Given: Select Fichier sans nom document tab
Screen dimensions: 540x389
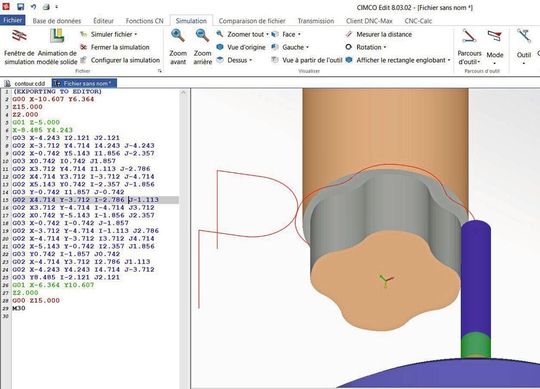Looking at the screenshot, I should (84, 83).
